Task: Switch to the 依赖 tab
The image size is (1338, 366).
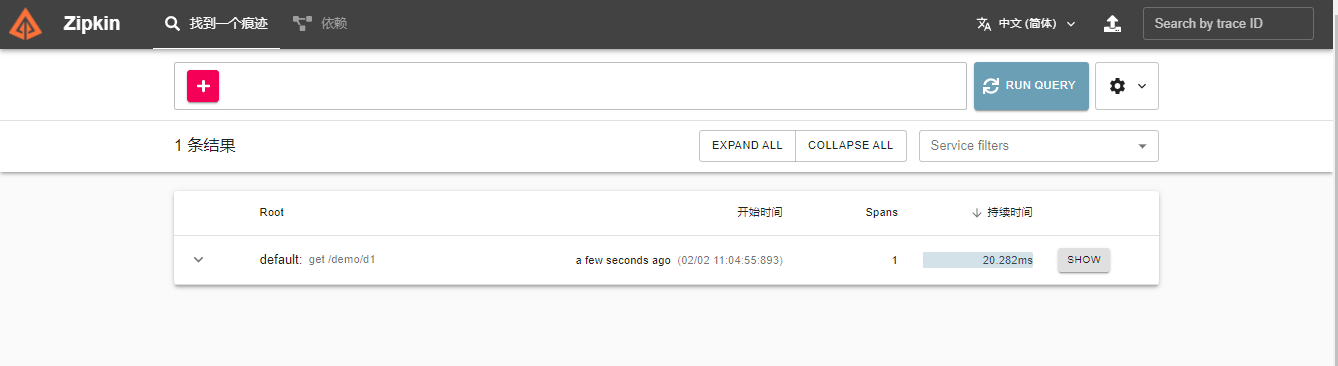Action: 319,24
